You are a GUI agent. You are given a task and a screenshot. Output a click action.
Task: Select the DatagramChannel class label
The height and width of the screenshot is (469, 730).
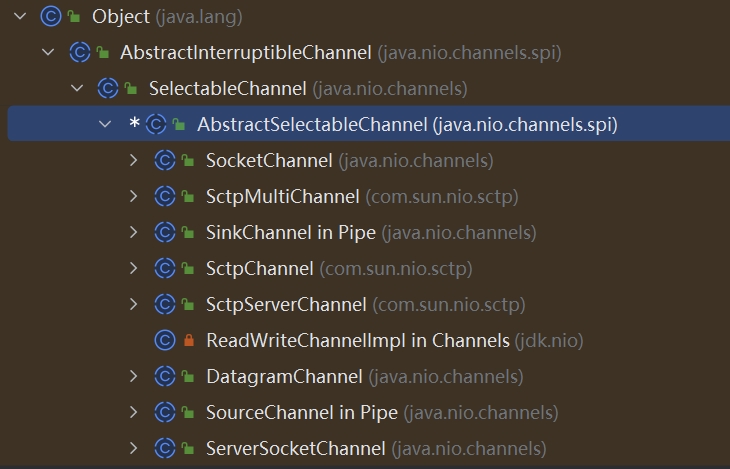click(x=284, y=377)
